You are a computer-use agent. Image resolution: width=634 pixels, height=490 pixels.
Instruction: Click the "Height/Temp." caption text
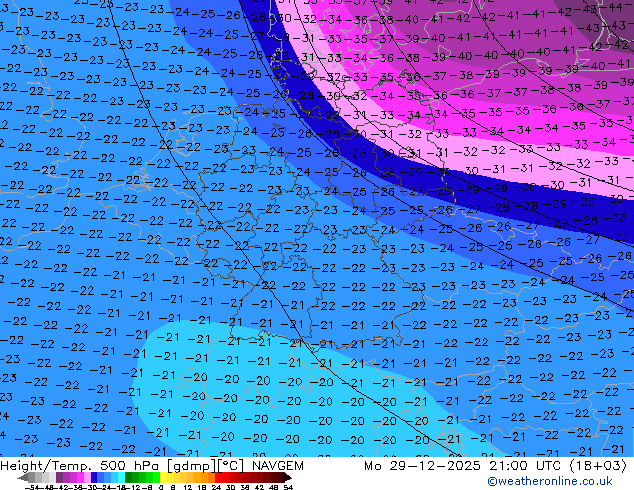coord(47,466)
